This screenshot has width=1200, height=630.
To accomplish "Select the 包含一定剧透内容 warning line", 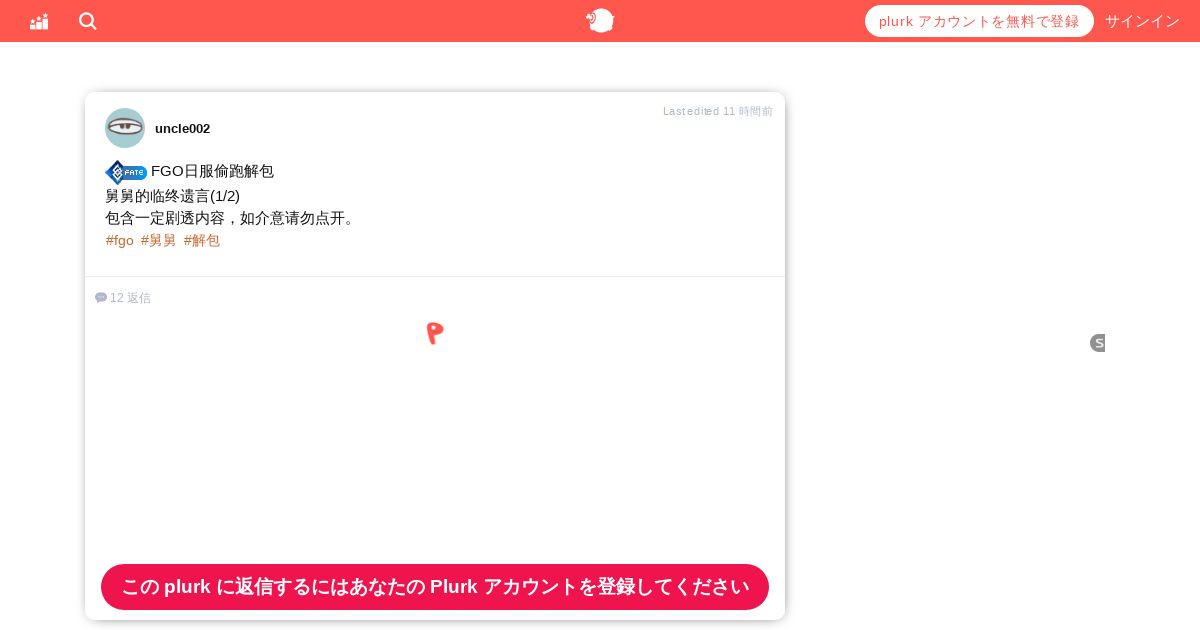I will [232, 218].
